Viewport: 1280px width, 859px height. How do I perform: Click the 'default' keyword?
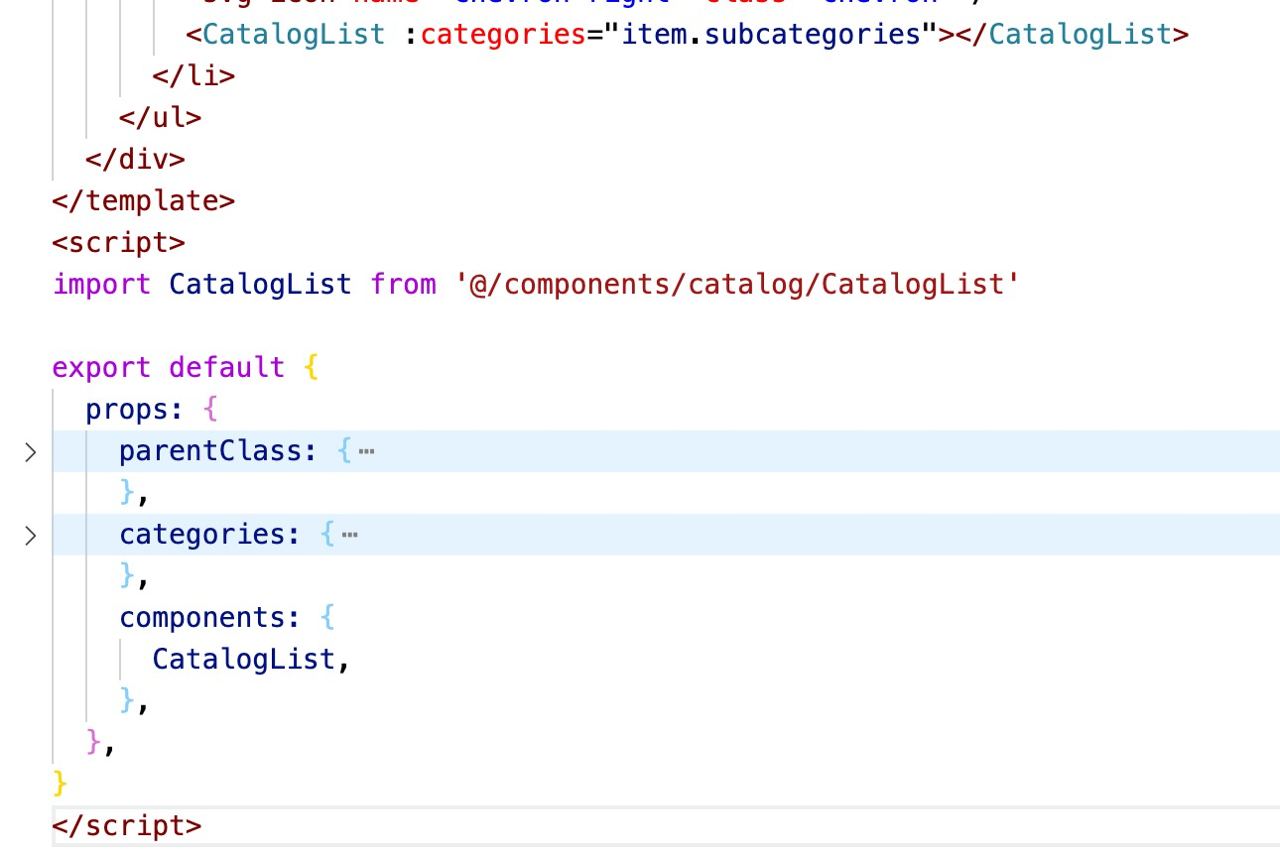226,367
